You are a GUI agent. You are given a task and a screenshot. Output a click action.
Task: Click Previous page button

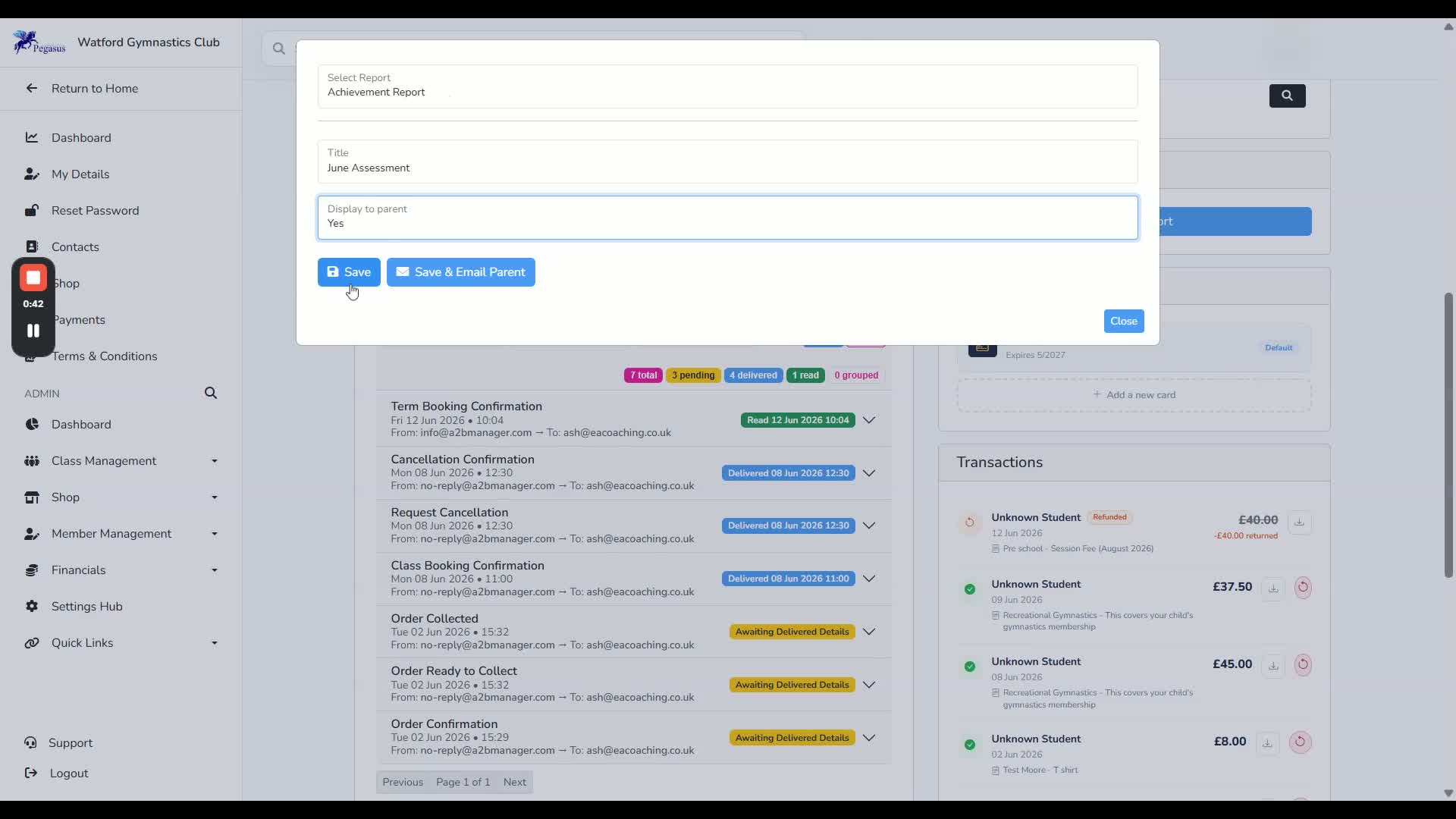[403, 783]
